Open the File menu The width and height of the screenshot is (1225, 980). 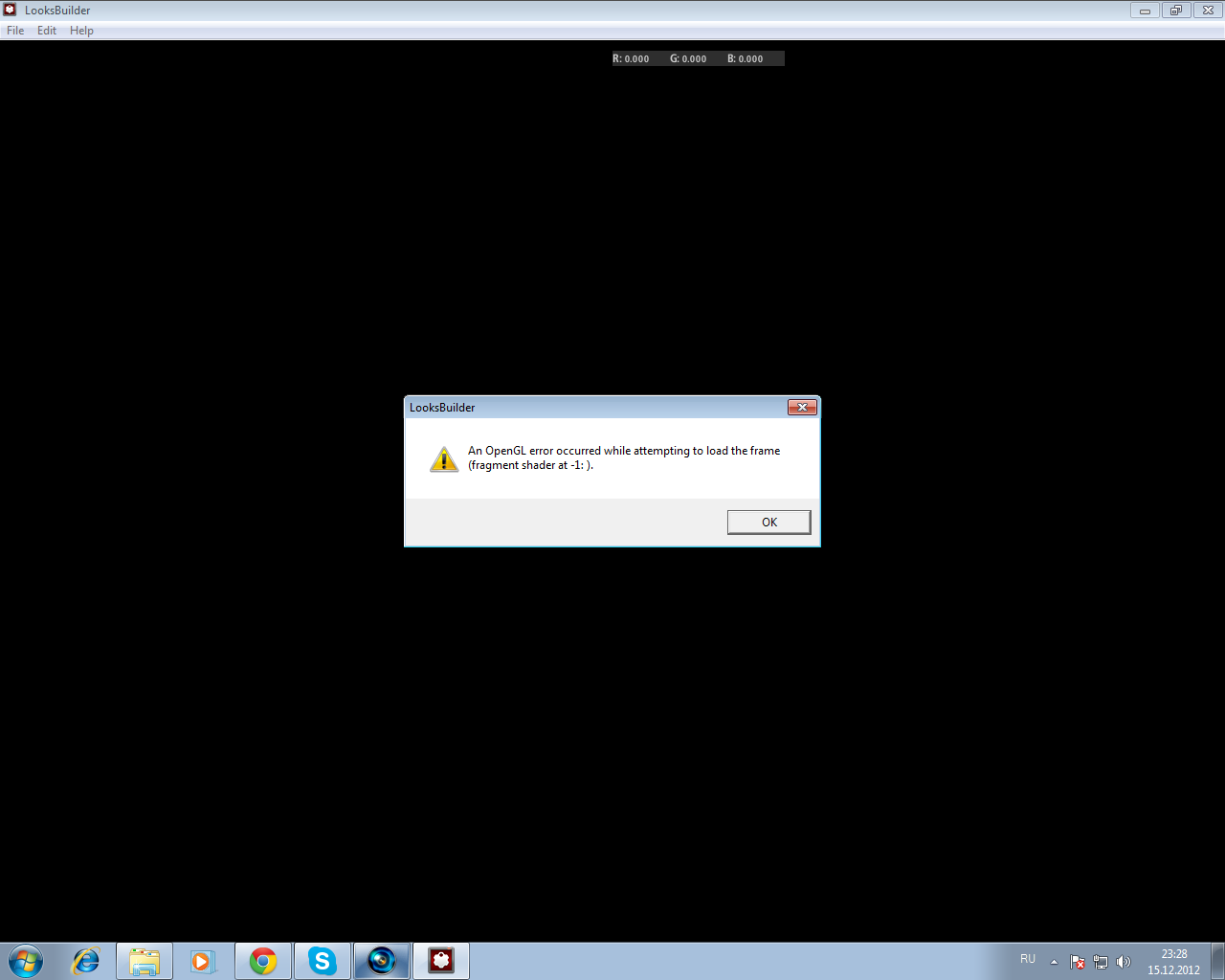[15, 31]
